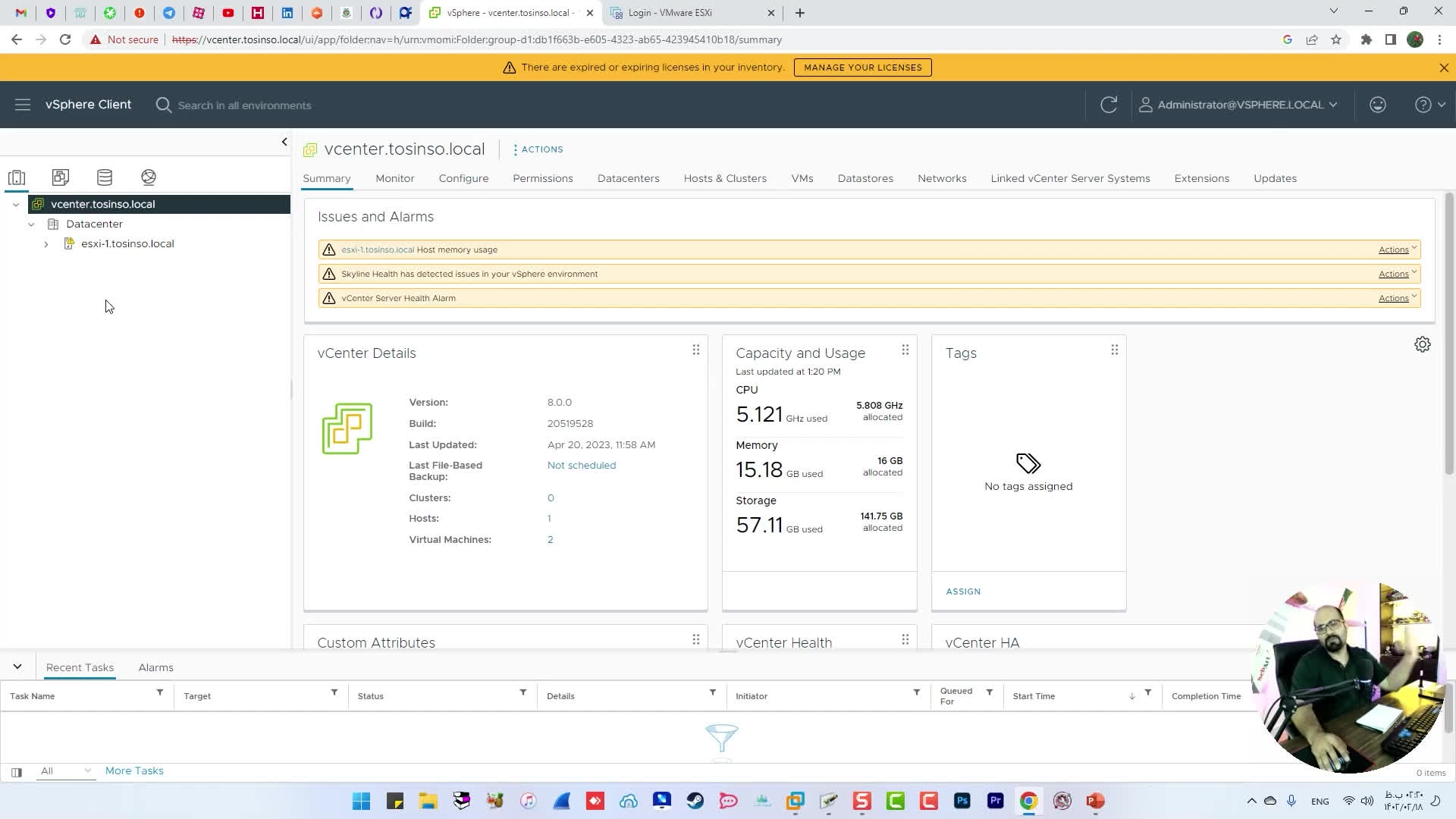This screenshot has height=819, width=1456.
Task: Select esxi-1.tosinso.local in the tree
Action: (x=127, y=243)
